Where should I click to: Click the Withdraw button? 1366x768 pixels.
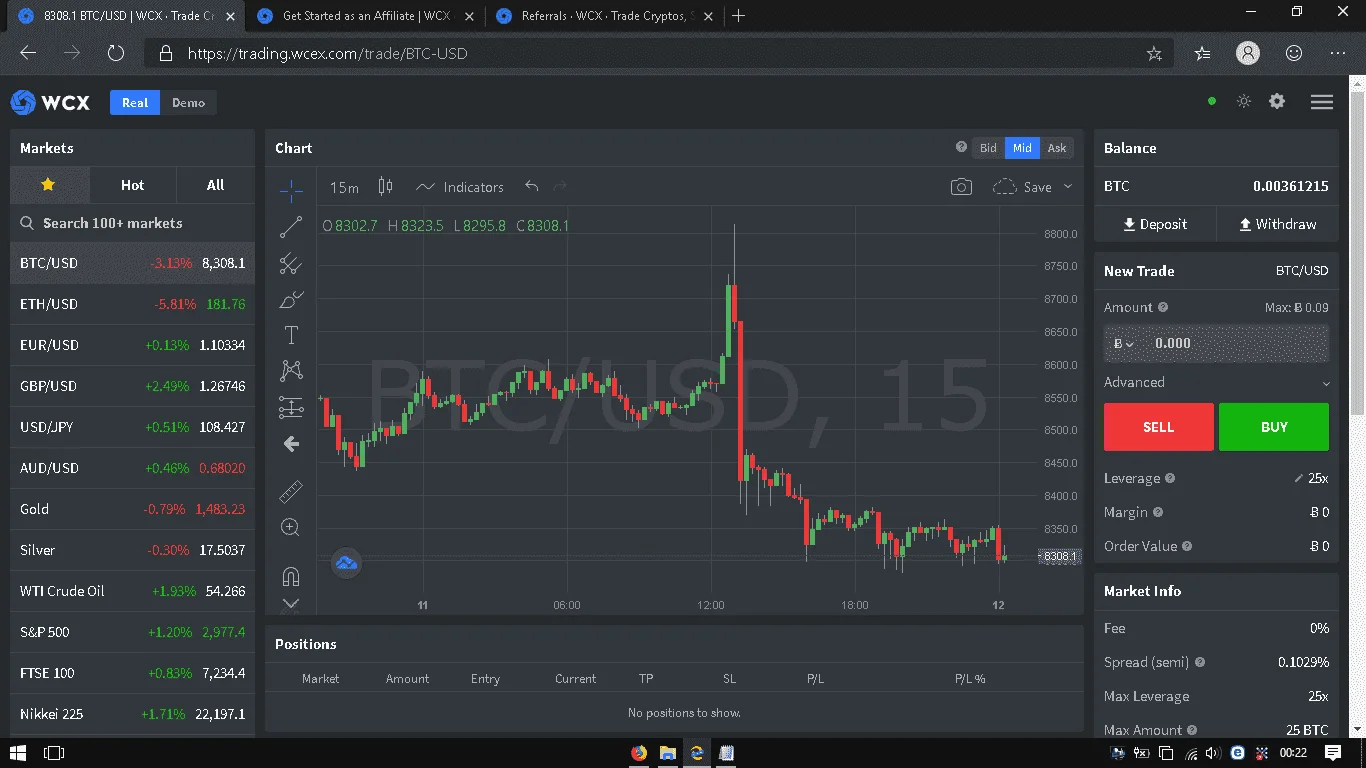click(1277, 224)
